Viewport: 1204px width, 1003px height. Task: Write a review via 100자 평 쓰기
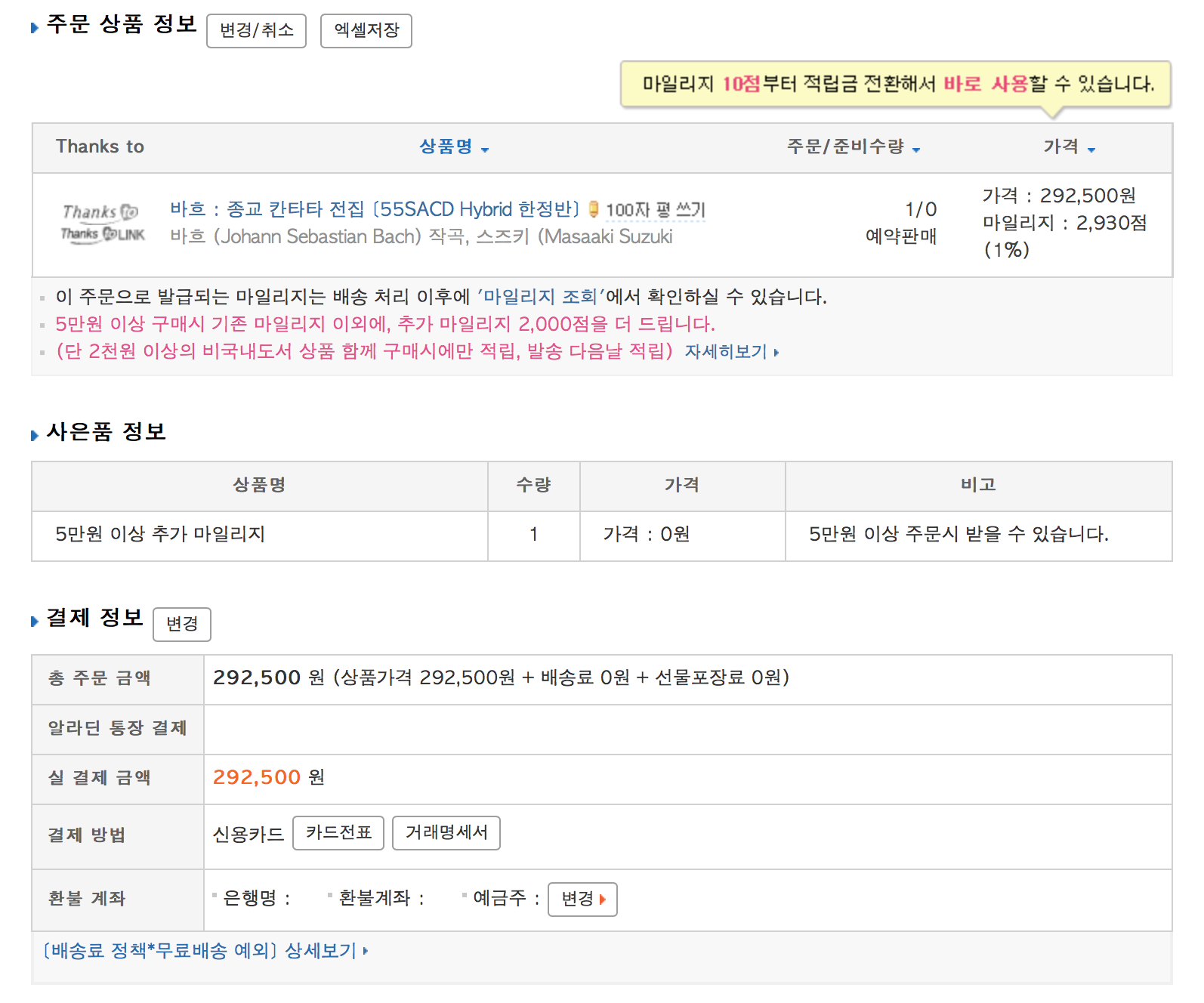[x=655, y=210]
